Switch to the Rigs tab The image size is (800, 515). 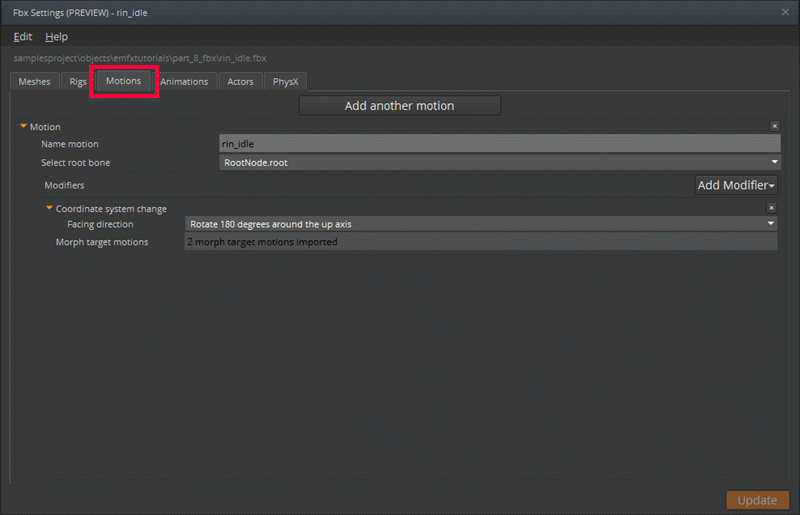tap(78, 82)
